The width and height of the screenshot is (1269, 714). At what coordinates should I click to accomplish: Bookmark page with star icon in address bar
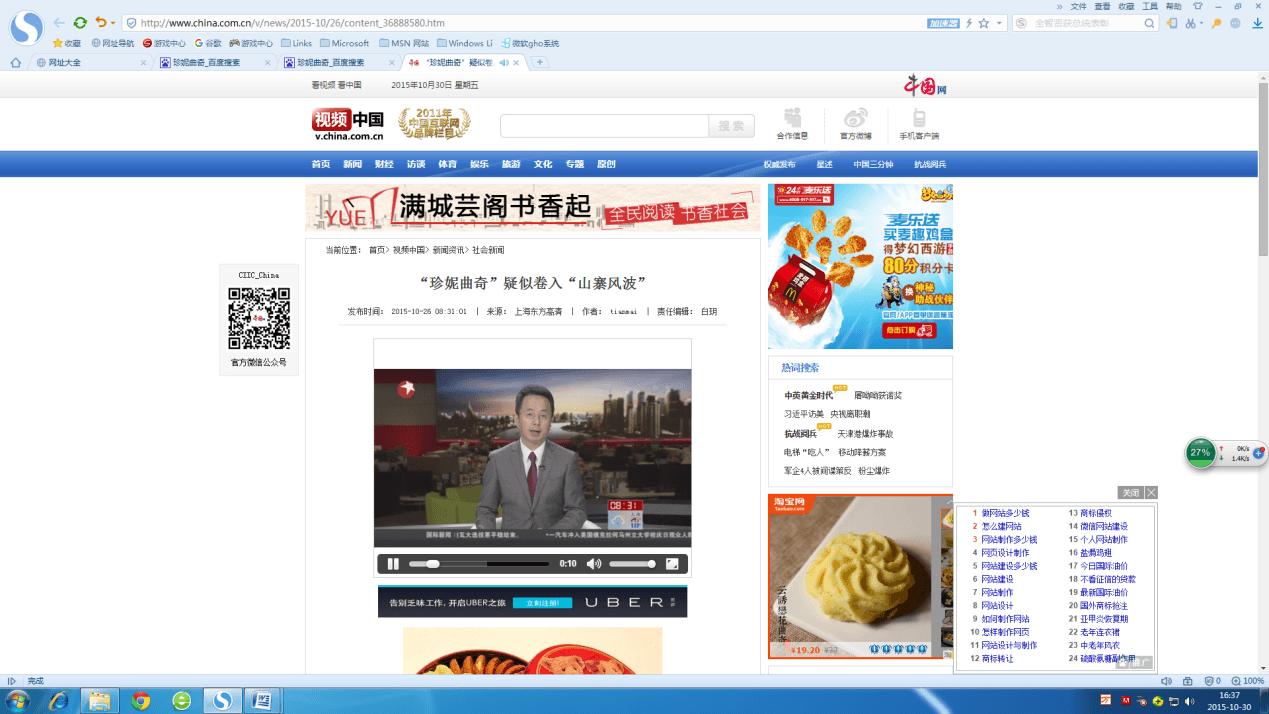[x=984, y=23]
